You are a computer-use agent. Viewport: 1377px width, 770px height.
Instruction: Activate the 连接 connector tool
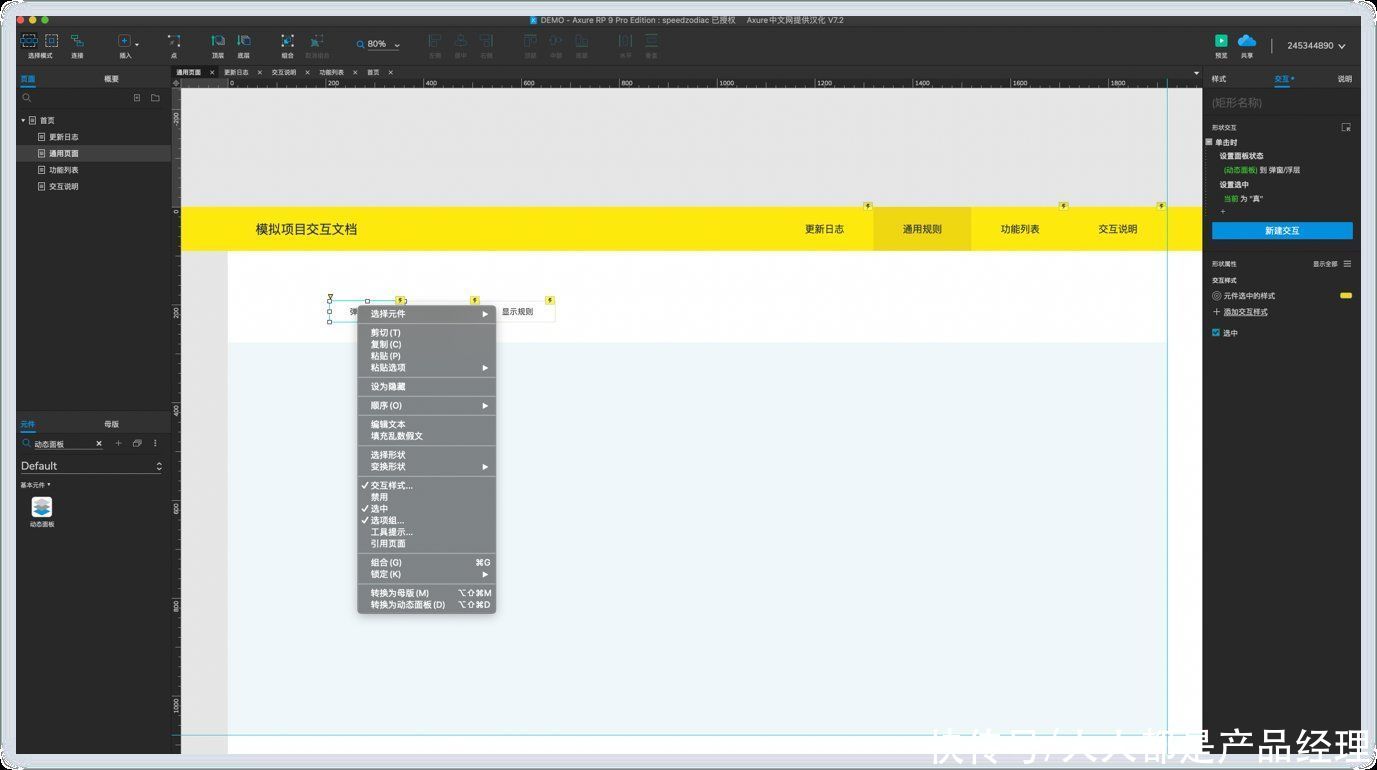77,41
